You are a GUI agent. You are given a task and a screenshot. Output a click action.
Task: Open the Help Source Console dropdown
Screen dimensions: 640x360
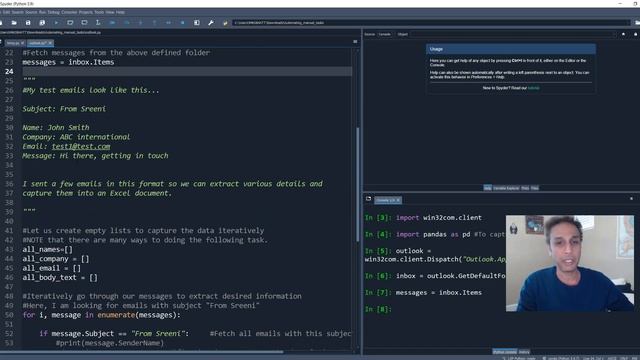(x=384, y=34)
